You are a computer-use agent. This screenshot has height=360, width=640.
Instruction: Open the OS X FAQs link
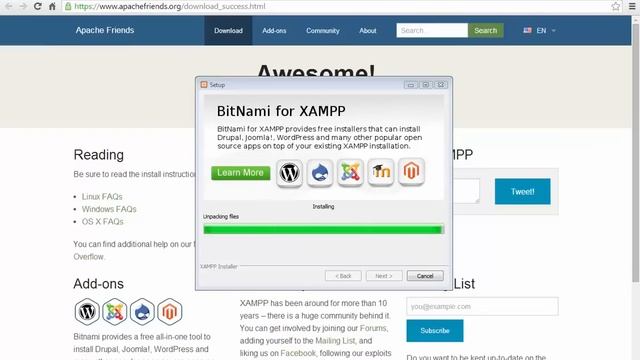(x=102, y=222)
